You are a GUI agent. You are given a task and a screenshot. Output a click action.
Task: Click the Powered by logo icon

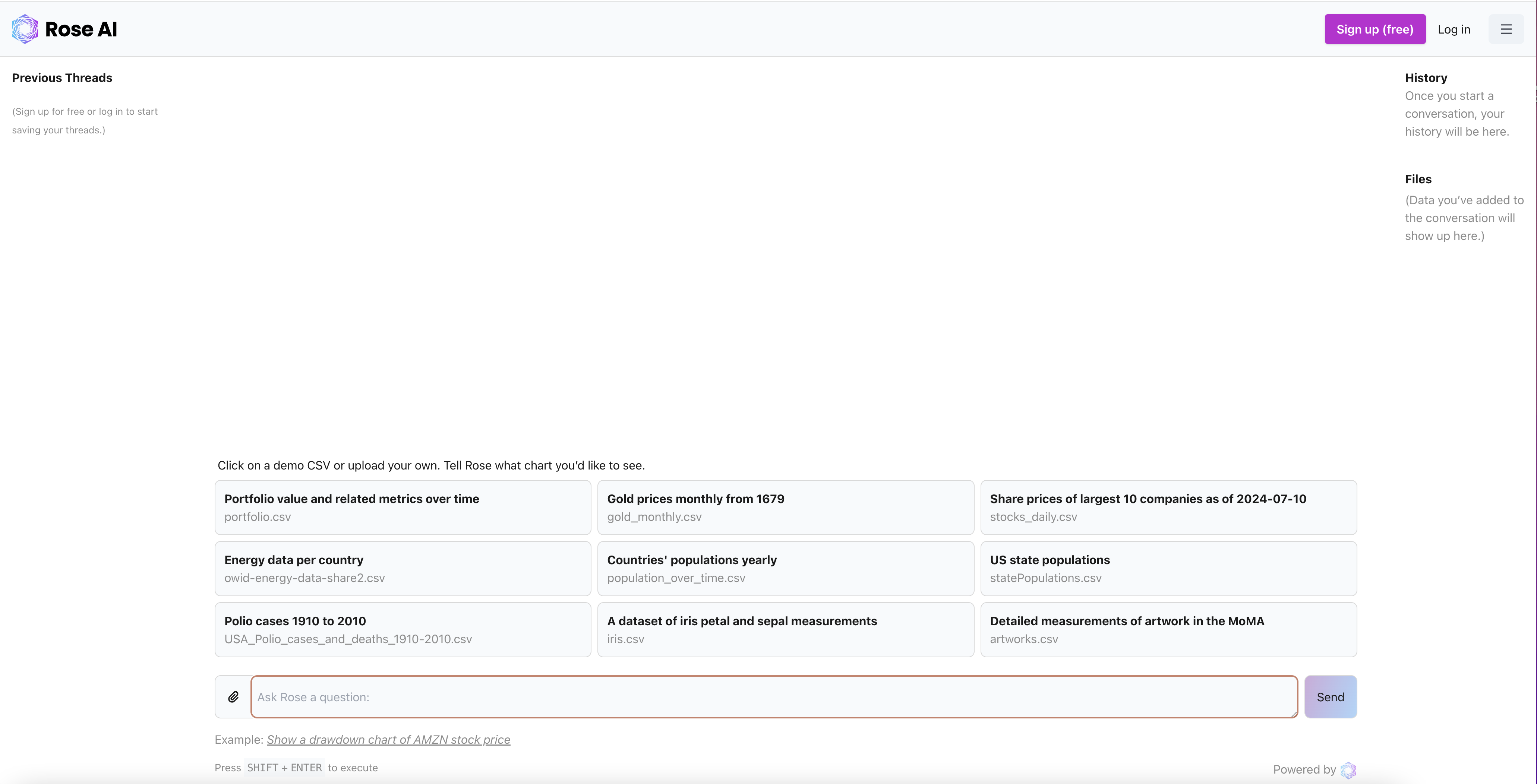(1348, 770)
